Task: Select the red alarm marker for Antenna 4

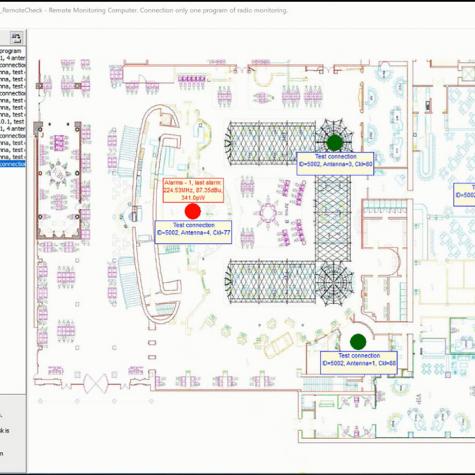Action: [193, 211]
